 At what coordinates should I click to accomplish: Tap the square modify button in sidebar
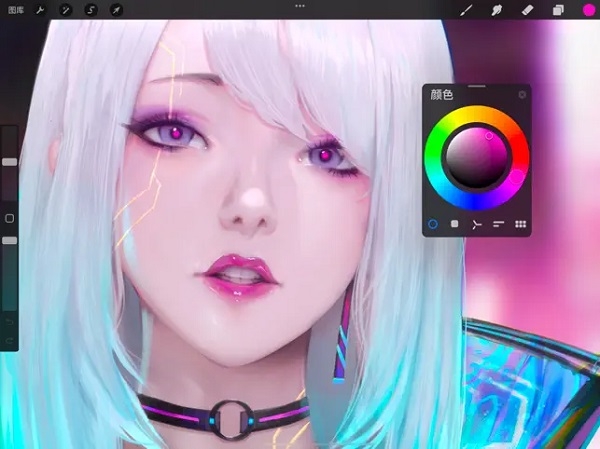[10, 217]
